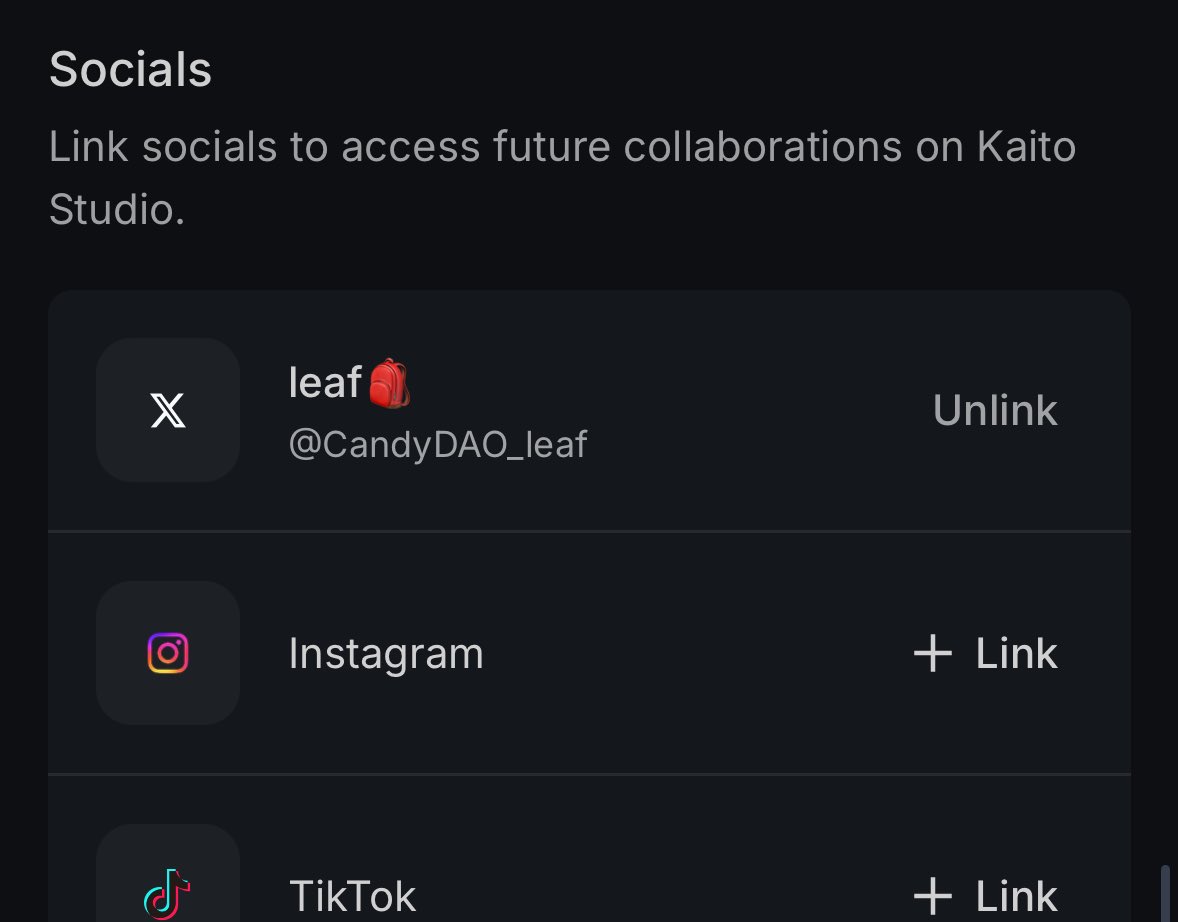Click the plus icon beside Instagram Link
This screenshot has width=1178, height=922.
point(932,654)
